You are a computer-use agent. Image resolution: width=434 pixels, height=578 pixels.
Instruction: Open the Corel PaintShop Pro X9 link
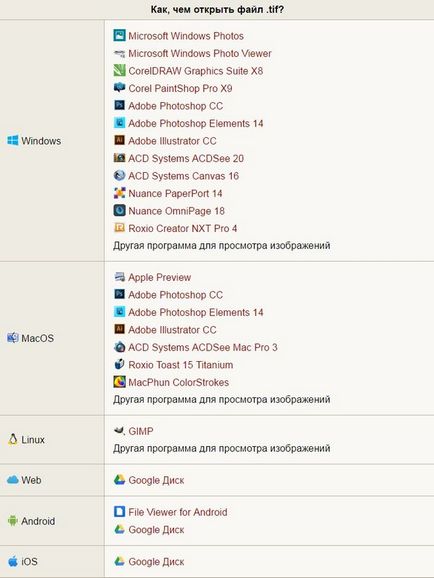[180, 88]
